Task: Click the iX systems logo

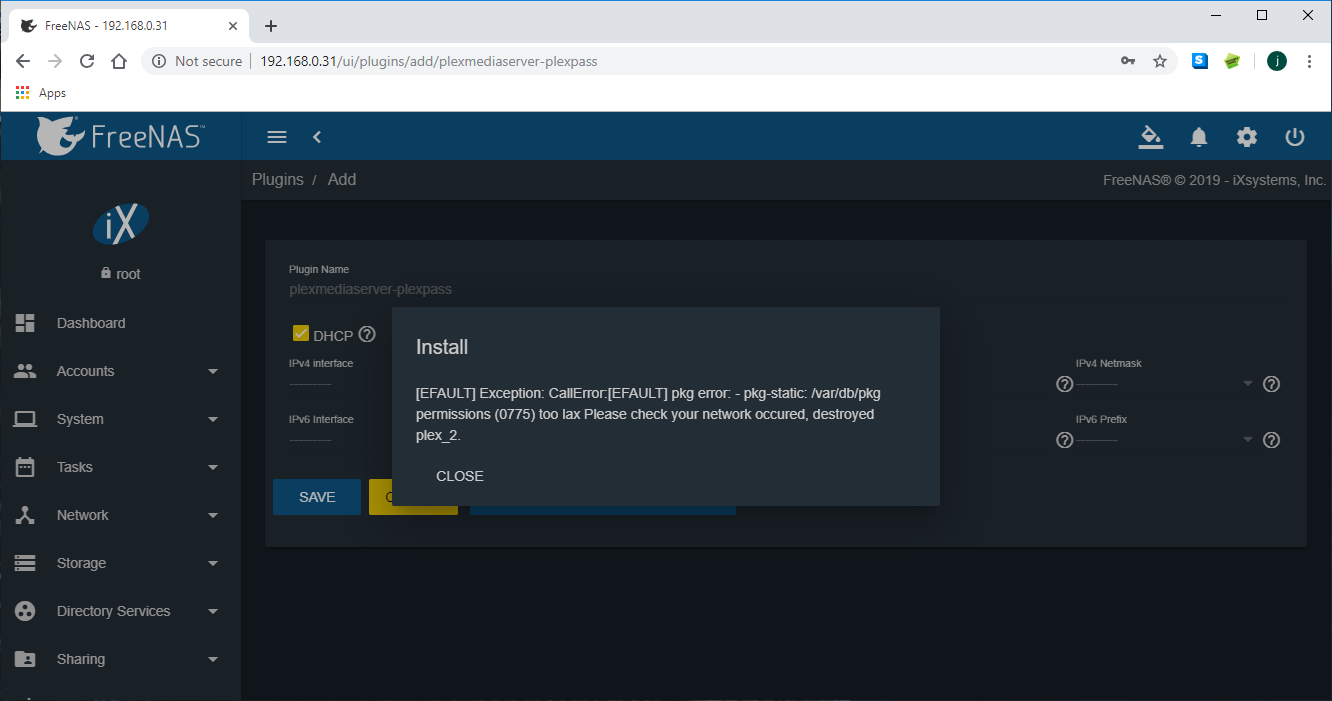Action: point(121,224)
